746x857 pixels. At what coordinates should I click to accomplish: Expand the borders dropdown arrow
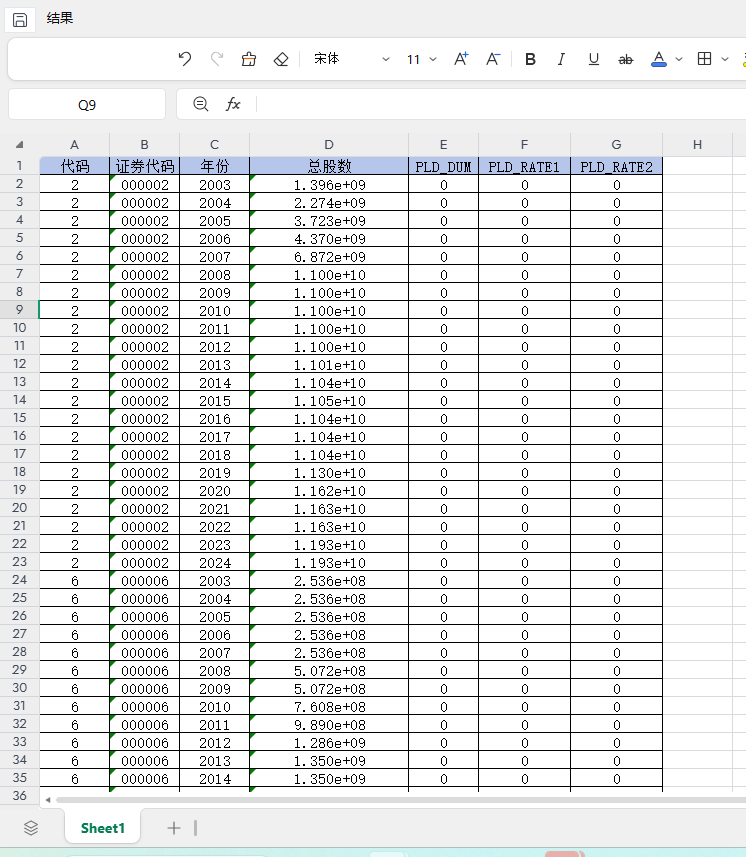click(725, 60)
